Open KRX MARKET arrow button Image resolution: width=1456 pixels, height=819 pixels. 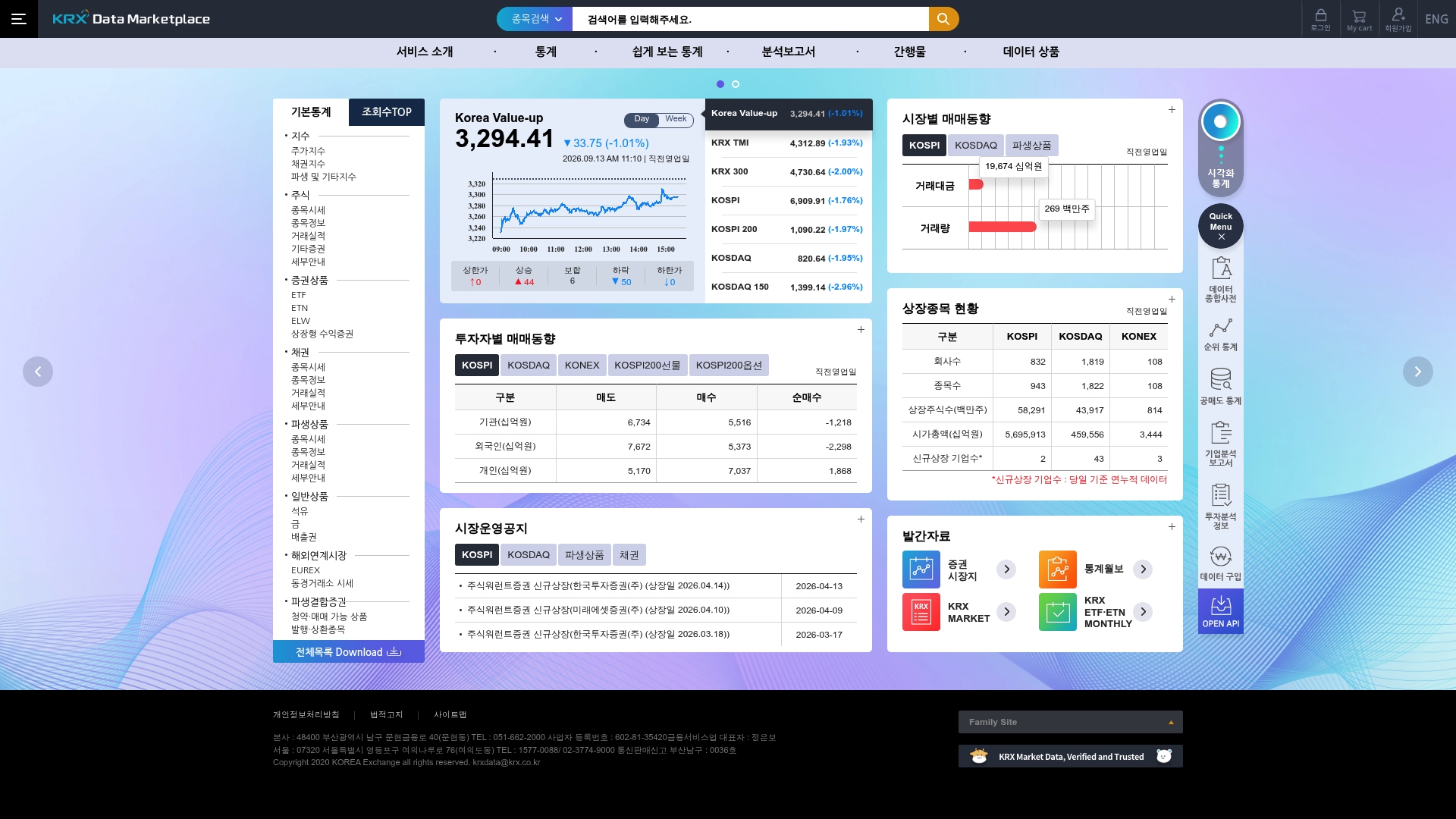[1006, 612]
